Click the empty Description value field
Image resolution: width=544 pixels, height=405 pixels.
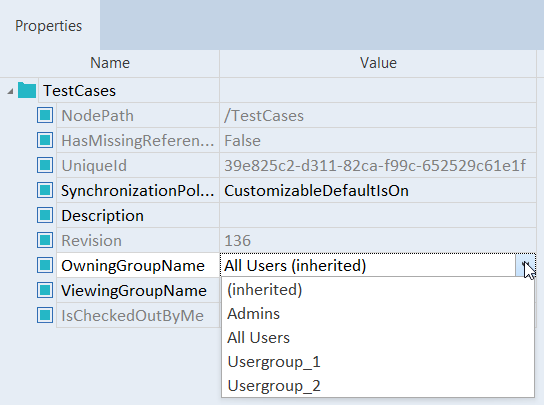(x=378, y=215)
